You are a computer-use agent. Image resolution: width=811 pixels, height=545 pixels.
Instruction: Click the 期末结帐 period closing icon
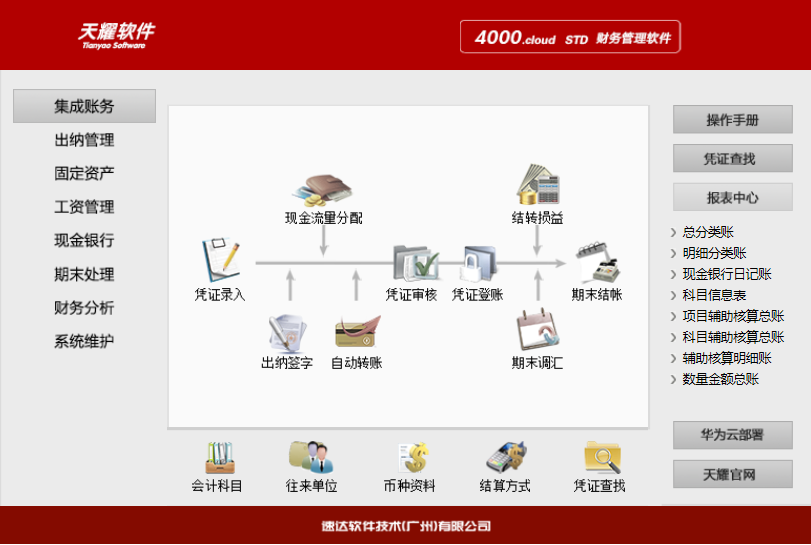click(597, 262)
